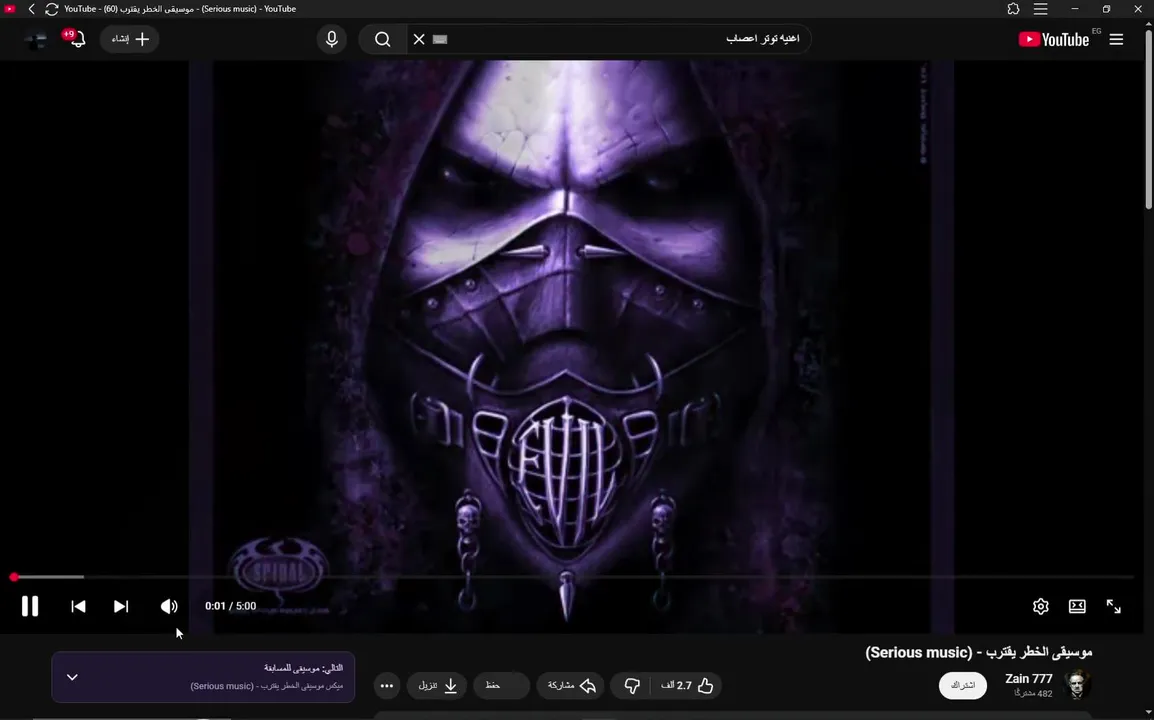Open the player settings gear
This screenshot has width=1154, height=720.
pos(1040,606)
